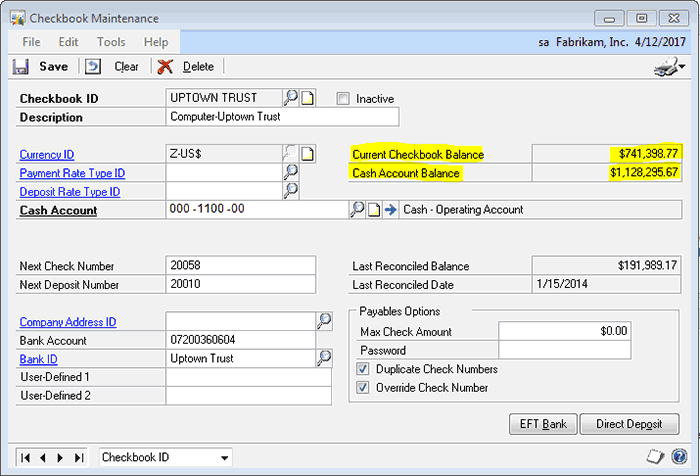Open the Tools menu
This screenshot has width=700, height=476.
click(x=111, y=42)
